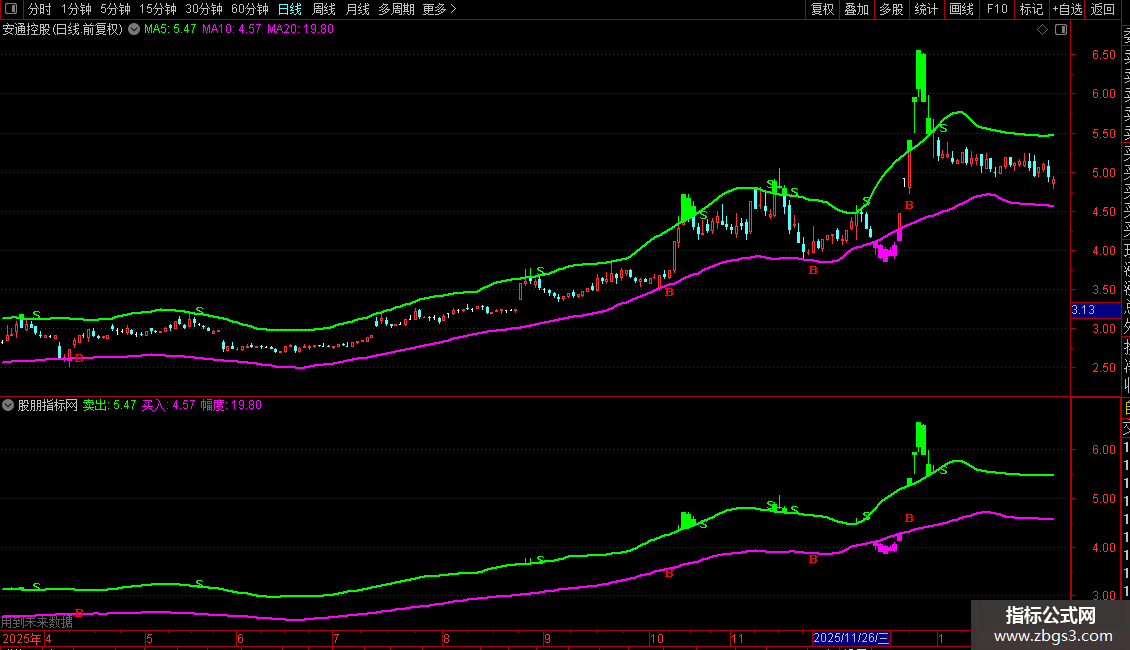Select the 15分钟 period
The height and width of the screenshot is (650, 1130).
click(x=158, y=9)
